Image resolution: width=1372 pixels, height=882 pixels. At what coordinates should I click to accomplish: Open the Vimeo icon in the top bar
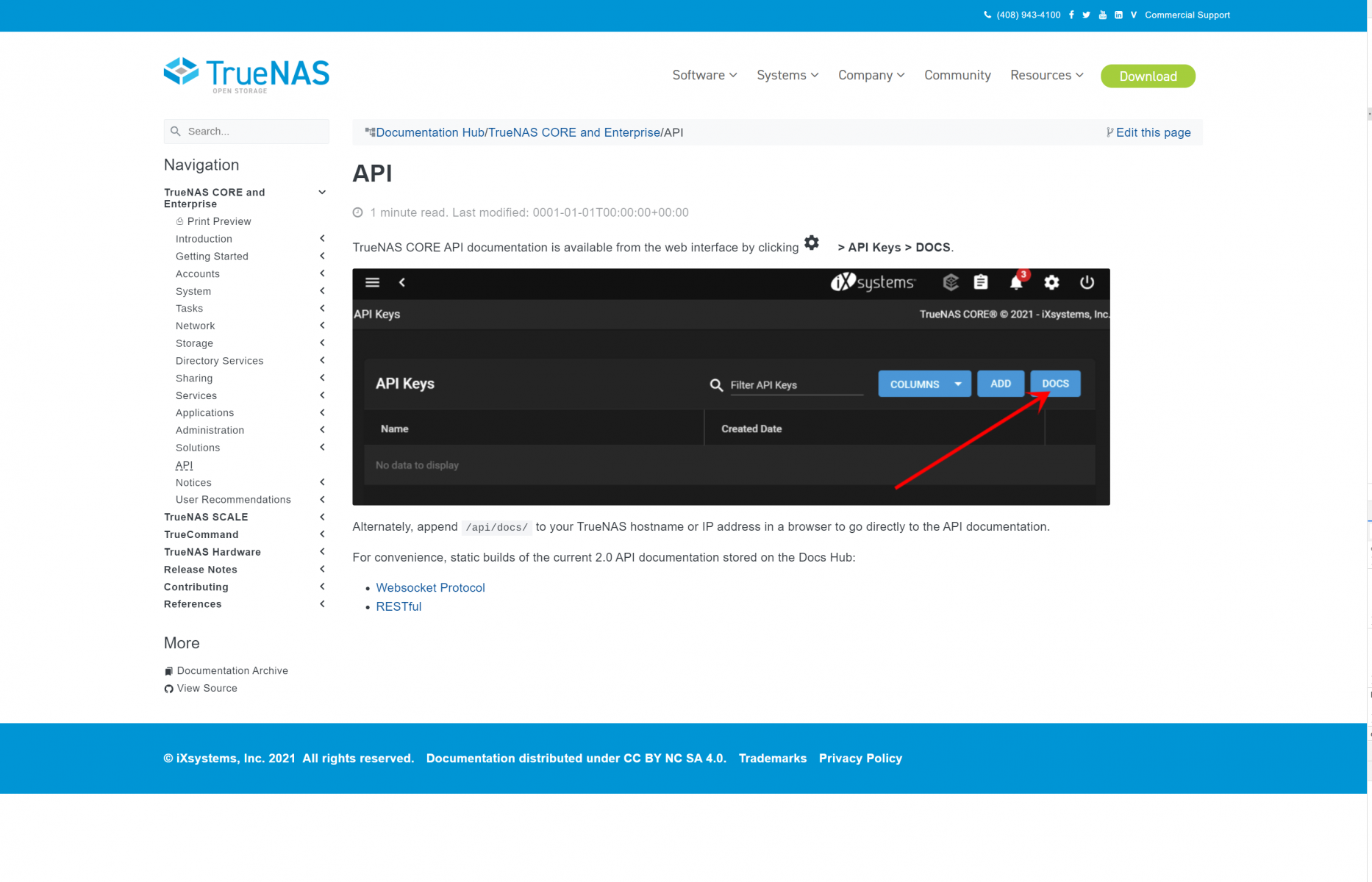coord(1134,15)
